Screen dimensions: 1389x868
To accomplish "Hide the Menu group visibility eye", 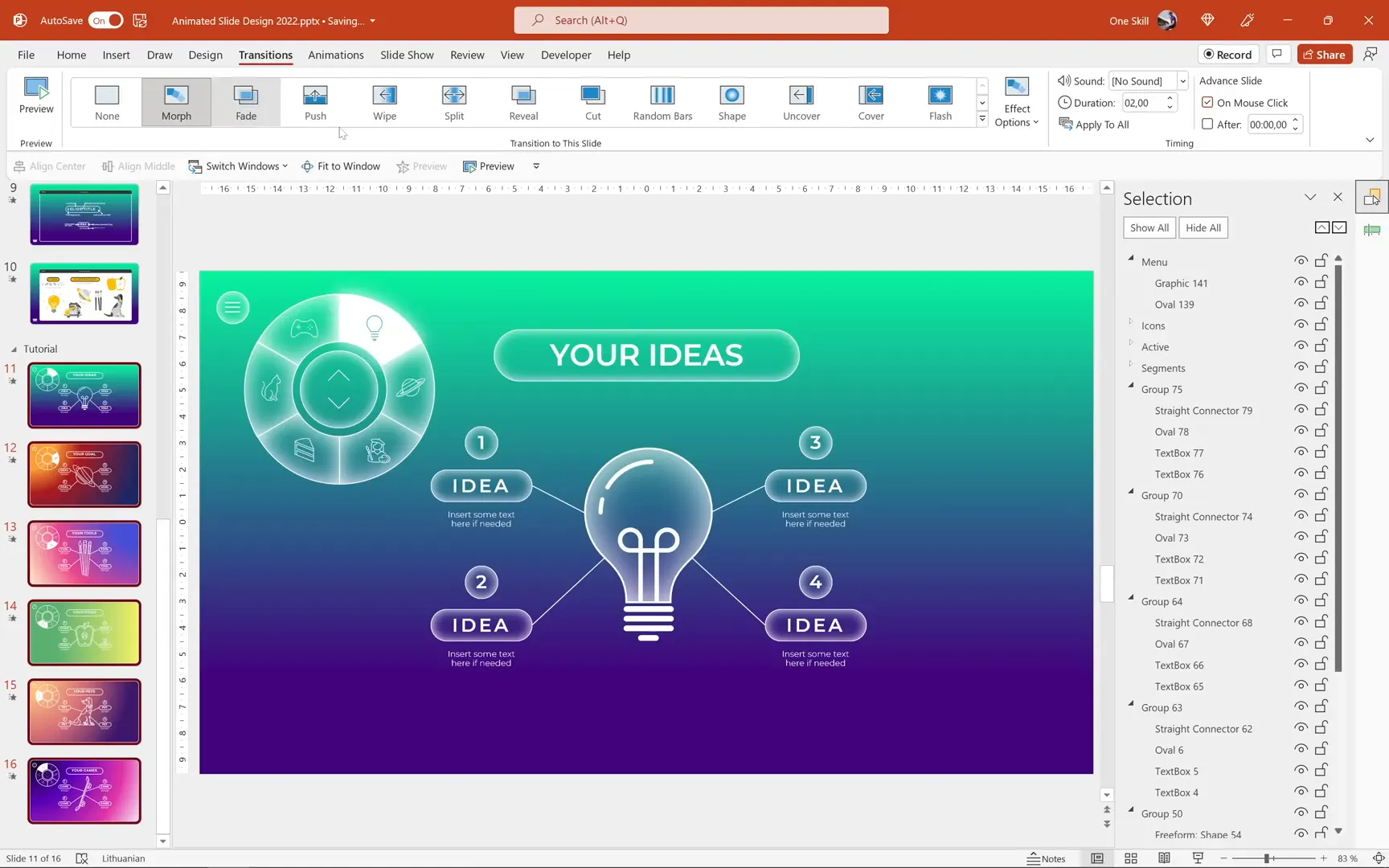I will click(1301, 260).
